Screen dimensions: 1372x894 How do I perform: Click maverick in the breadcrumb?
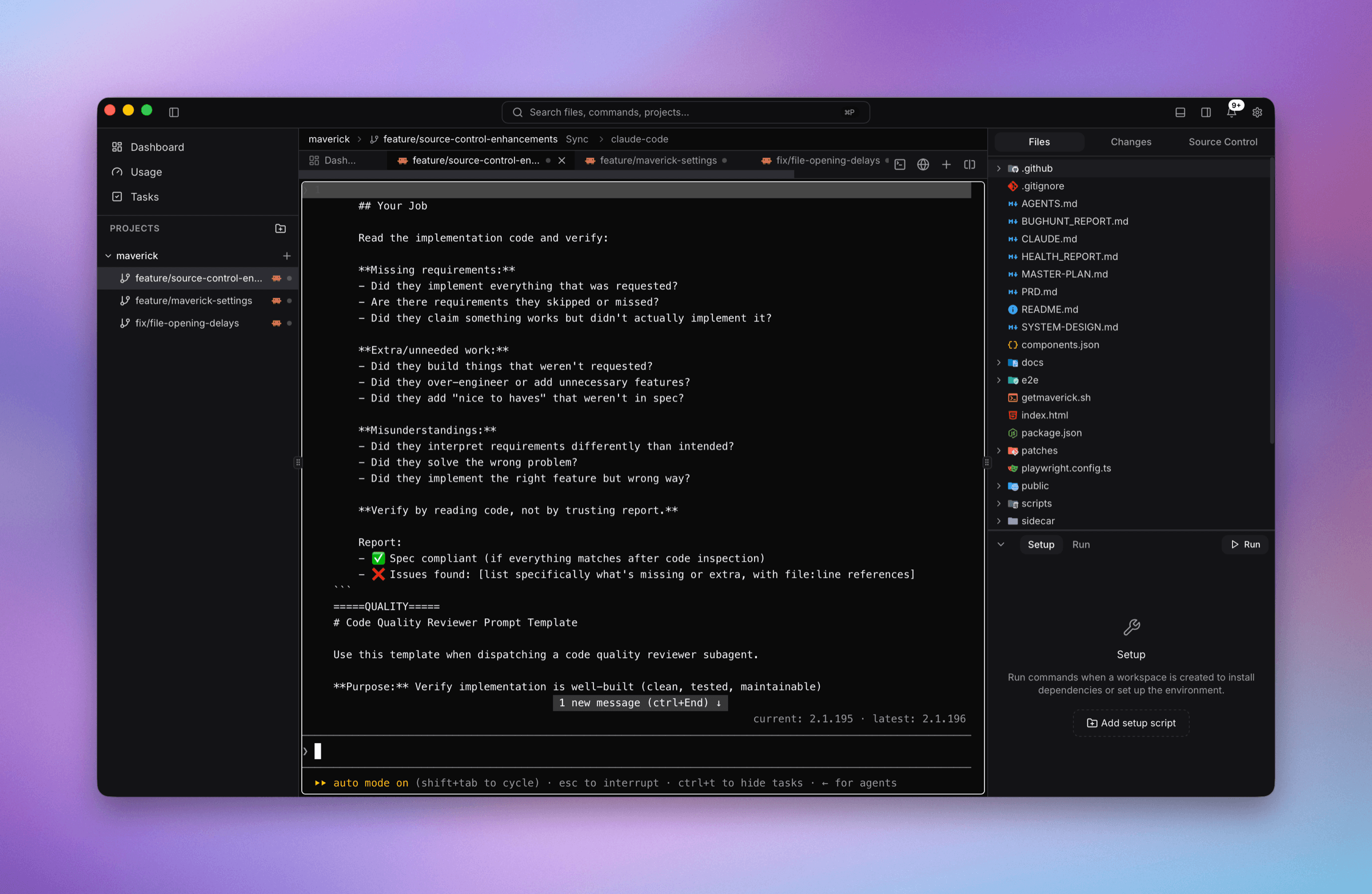329,139
